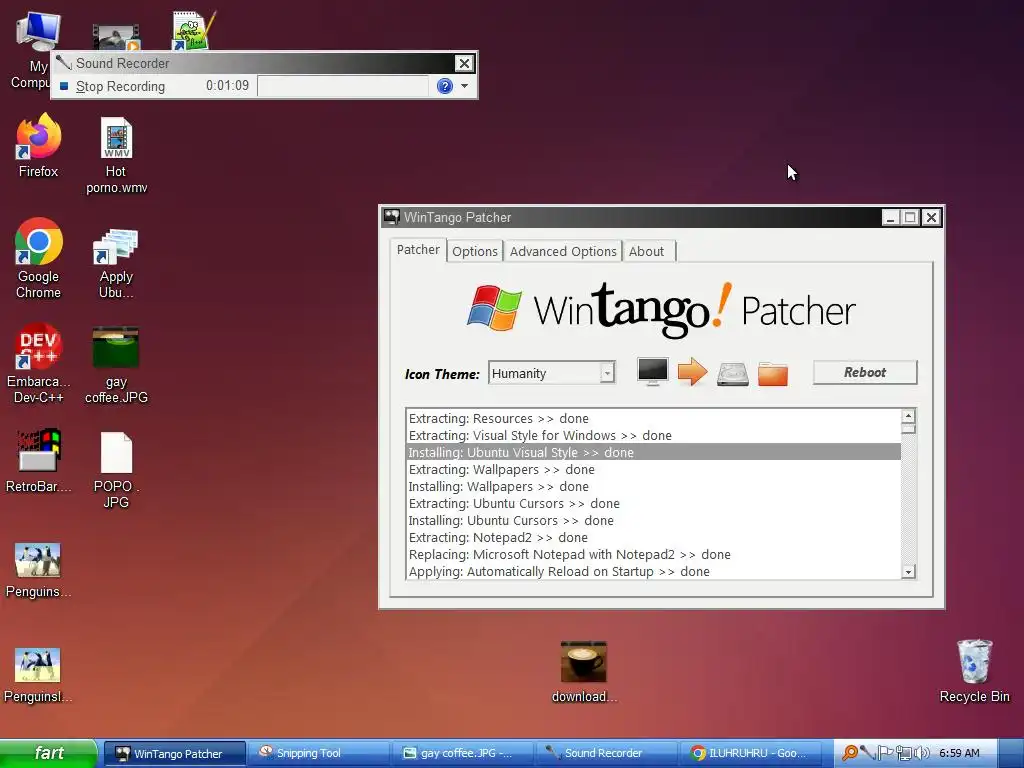Image resolution: width=1024 pixels, height=768 pixels.
Task: Click the microphone tray icon
Action: point(867,753)
